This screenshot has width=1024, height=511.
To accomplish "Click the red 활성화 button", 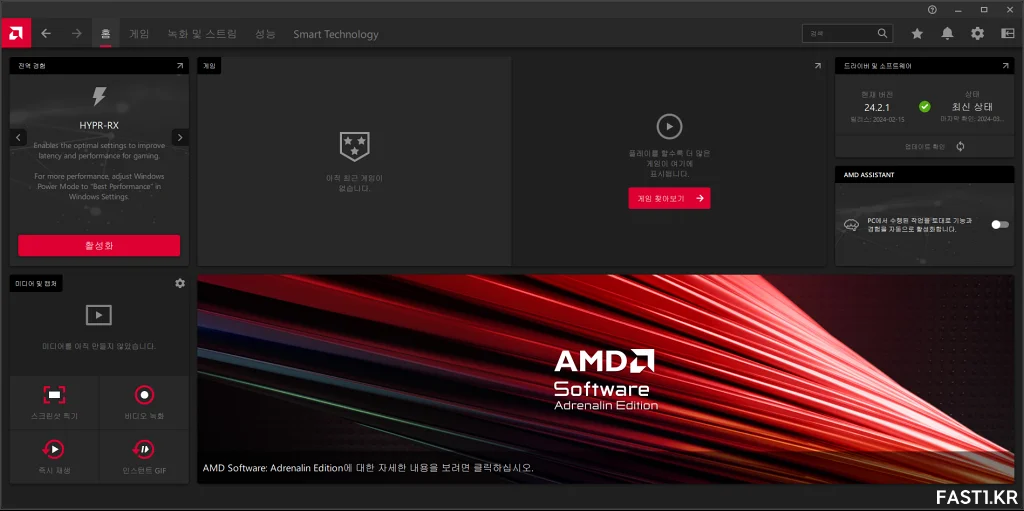I will tap(99, 246).
